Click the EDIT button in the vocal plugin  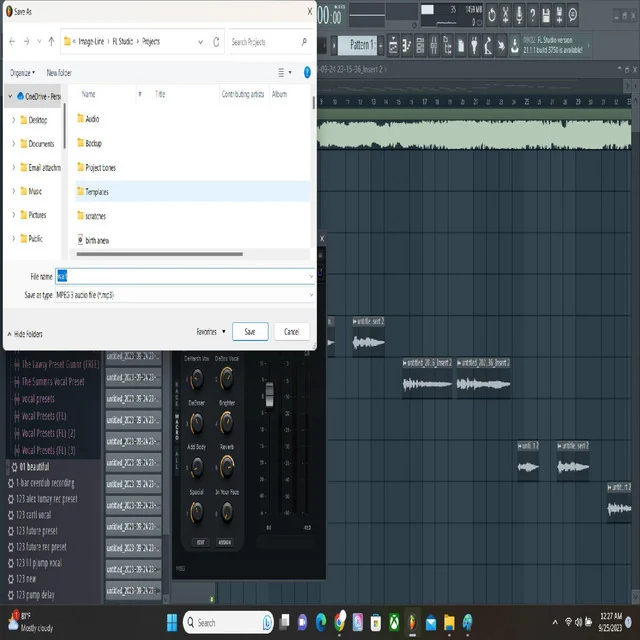(x=201, y=542)
